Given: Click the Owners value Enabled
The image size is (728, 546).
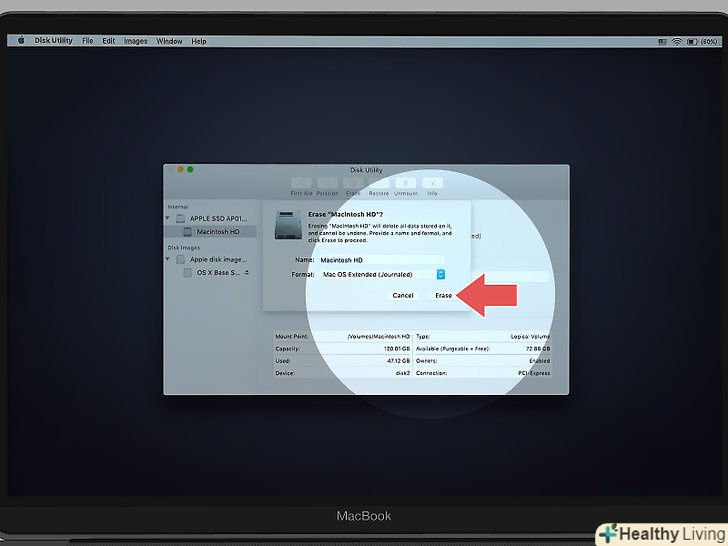Looking at the screenshot, I should pyautogui.click(x=540, y=361).
